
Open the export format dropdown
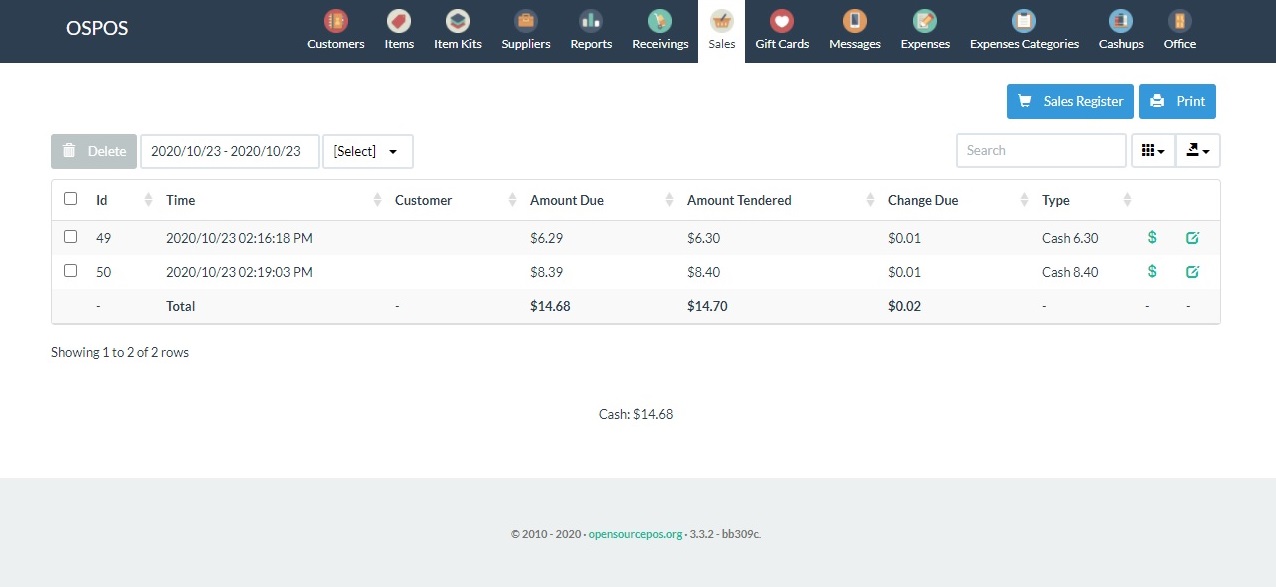(x=1197, y=150)
